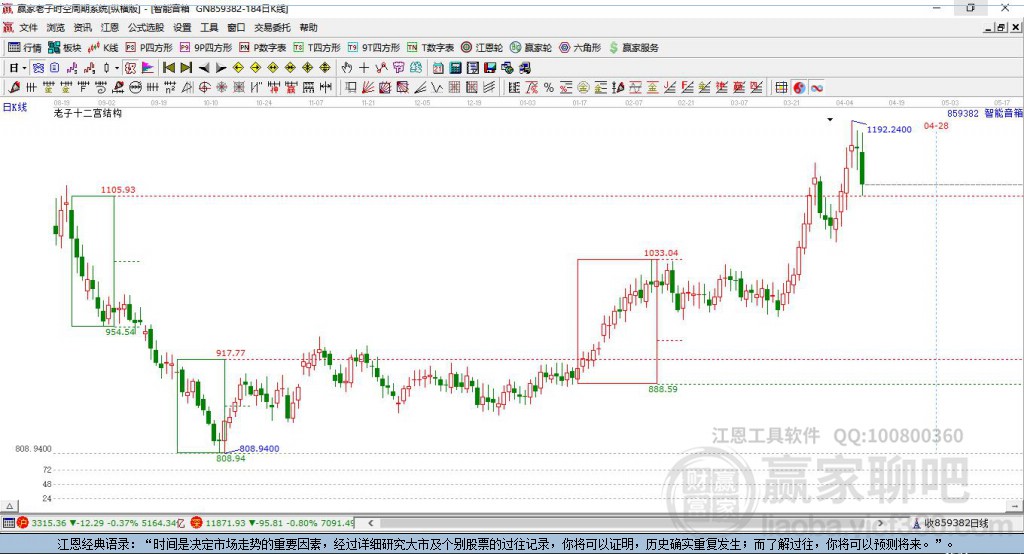Click the save floppy disk icon
The image size is (1024, 554).
click(490, 68)
